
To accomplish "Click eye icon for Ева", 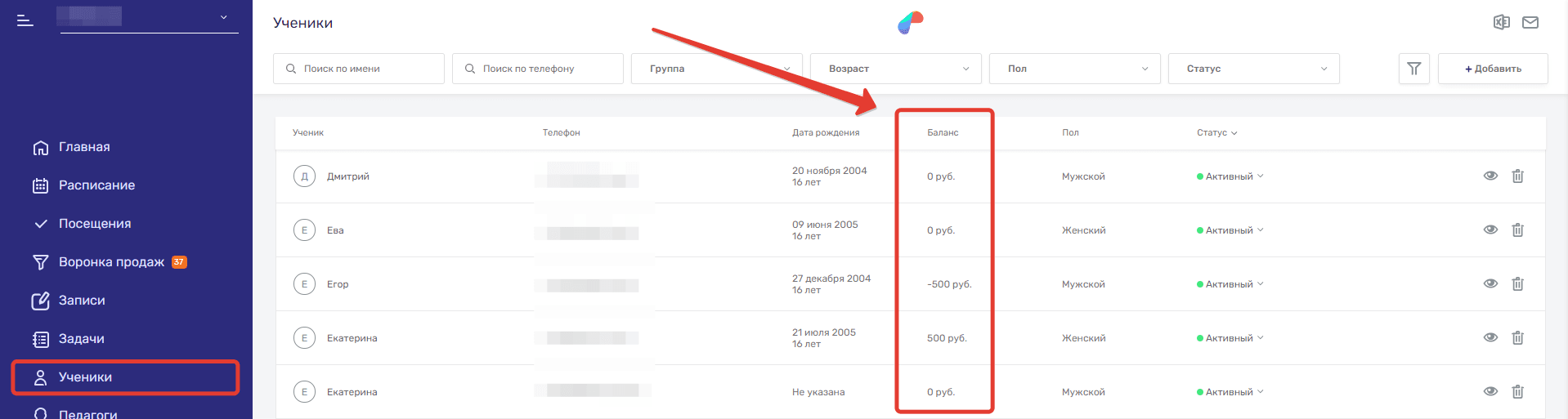I will point(1490,230).
